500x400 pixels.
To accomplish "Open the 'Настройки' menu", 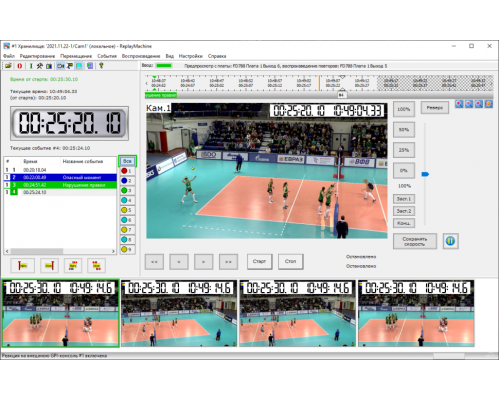I will [x=190, y=56].
